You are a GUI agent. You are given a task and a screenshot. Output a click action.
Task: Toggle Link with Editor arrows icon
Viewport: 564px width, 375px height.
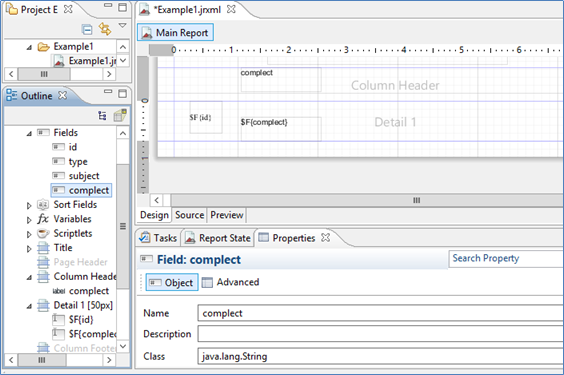coord(105,29)
